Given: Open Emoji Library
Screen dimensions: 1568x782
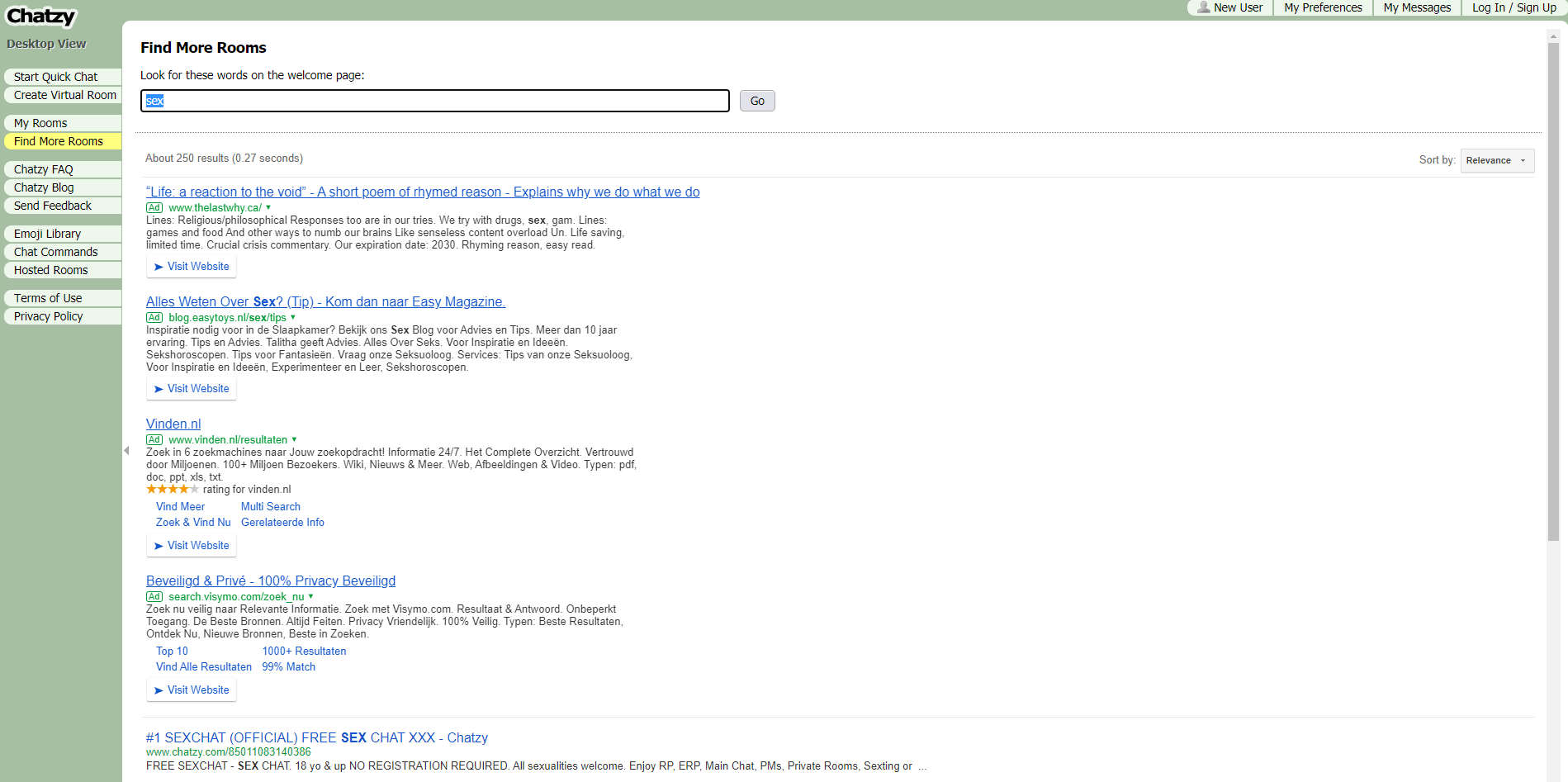Looking at the screenshot, I should [x=63, y=234].
